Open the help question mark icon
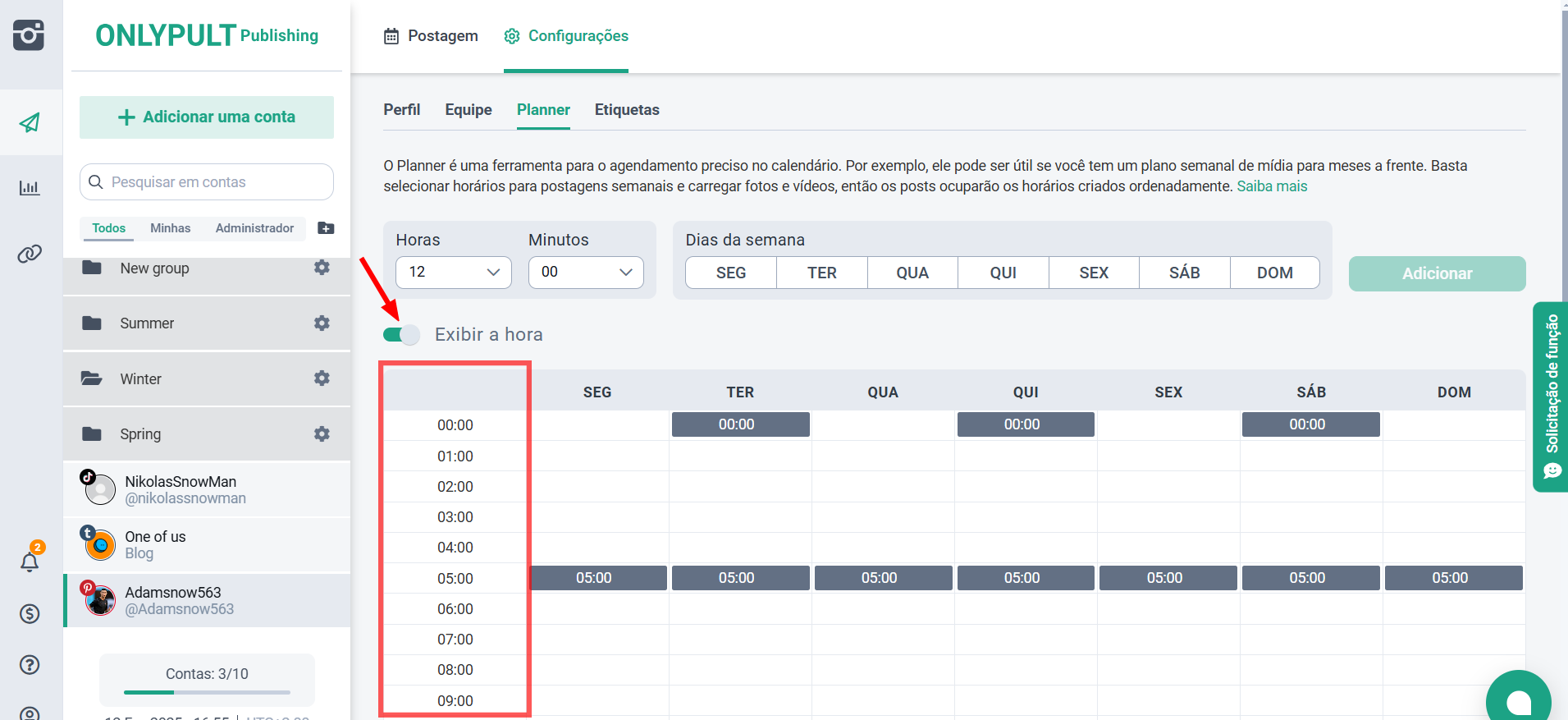This screenshot has height=720, width=1568. coord(30,665)
